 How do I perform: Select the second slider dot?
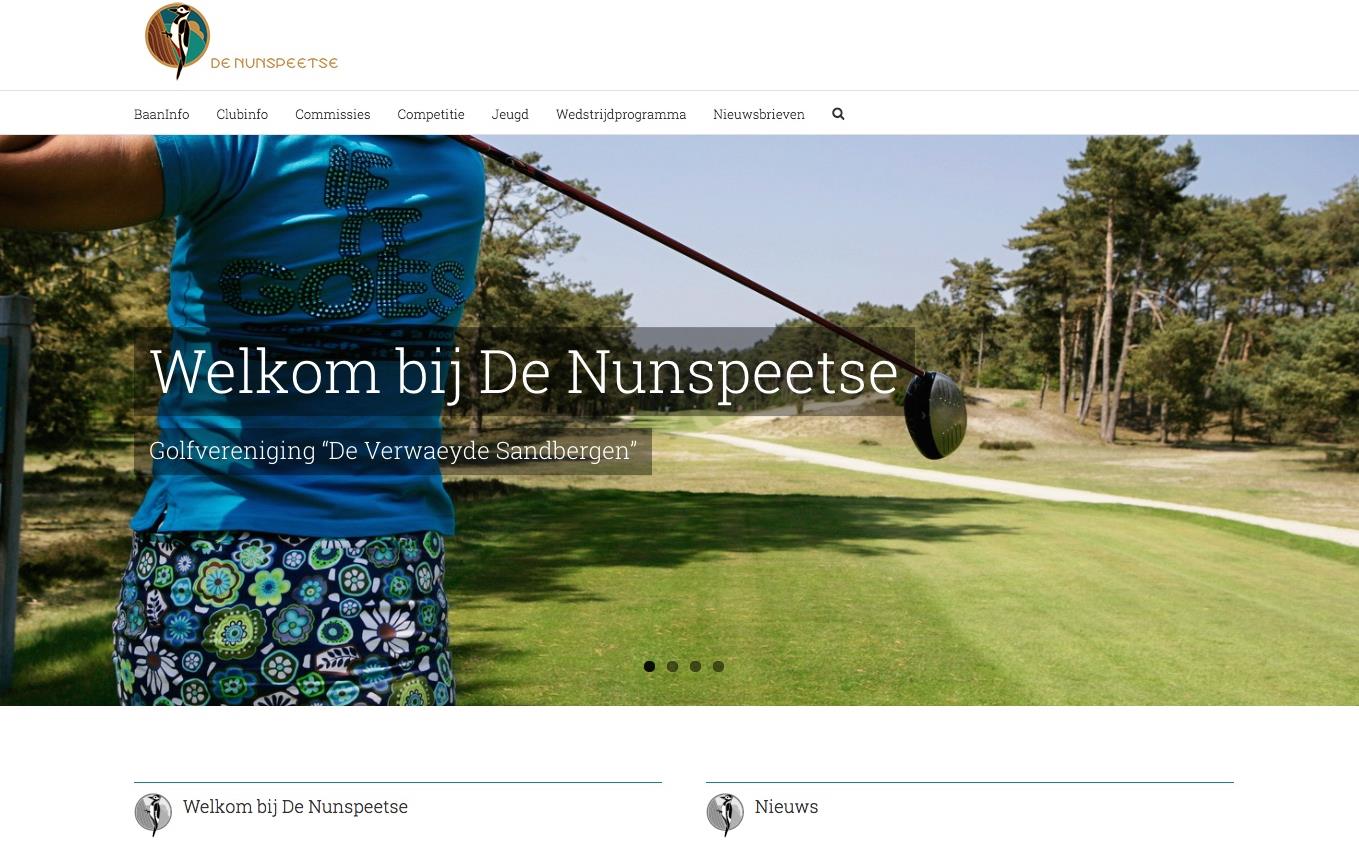tap(672, 666)
